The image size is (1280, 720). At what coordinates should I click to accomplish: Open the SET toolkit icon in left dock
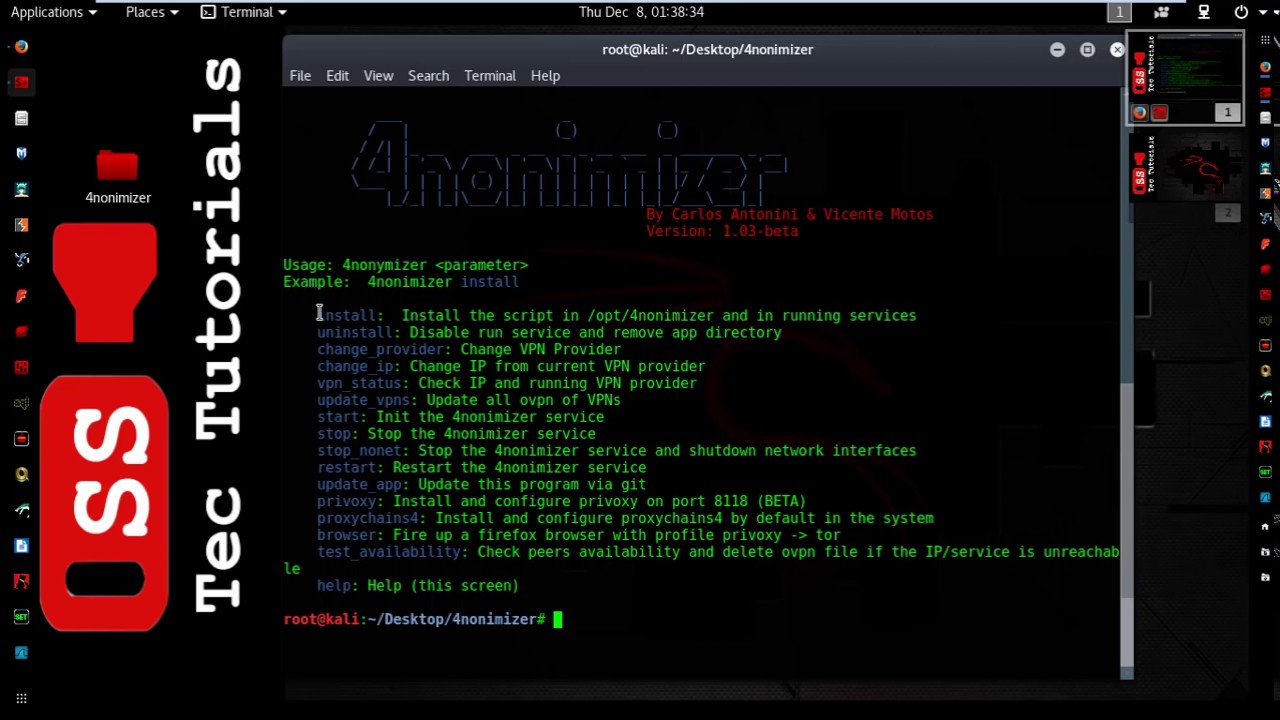pyautogui.click(x=21, y=617)
